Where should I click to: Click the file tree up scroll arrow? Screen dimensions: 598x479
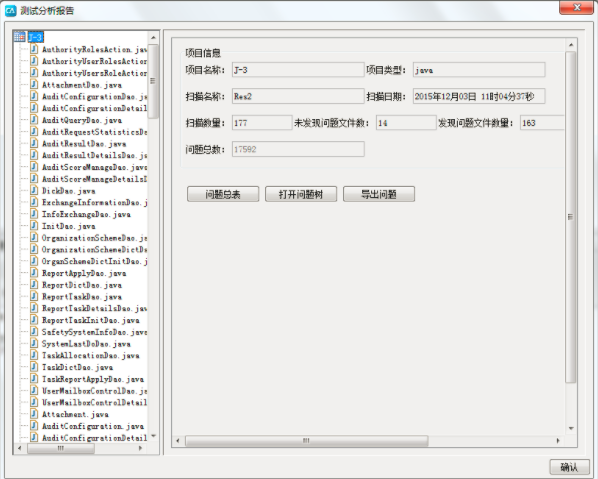point(153,37)
